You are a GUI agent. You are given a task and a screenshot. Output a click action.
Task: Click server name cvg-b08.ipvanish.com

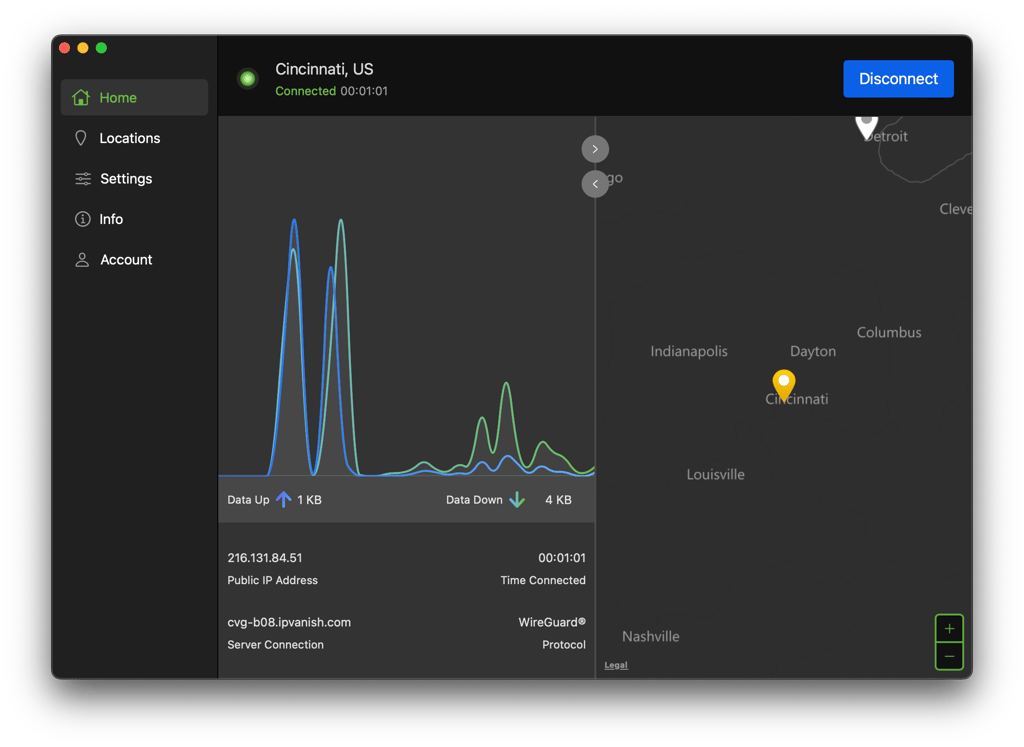pyautogui.click(x=289, y=622)
